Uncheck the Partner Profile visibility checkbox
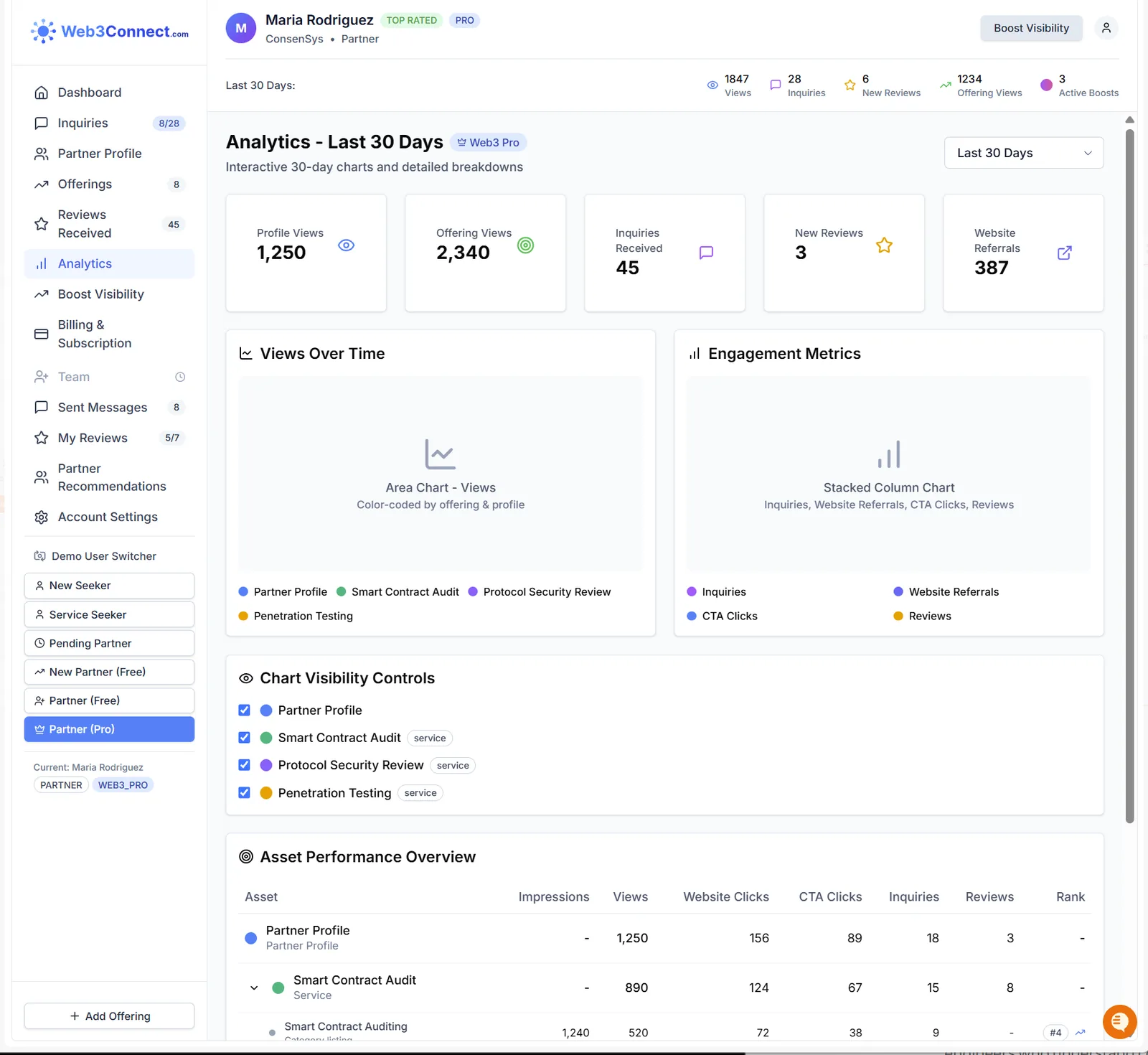The image size is (1148, 1055). coord(244,710)
